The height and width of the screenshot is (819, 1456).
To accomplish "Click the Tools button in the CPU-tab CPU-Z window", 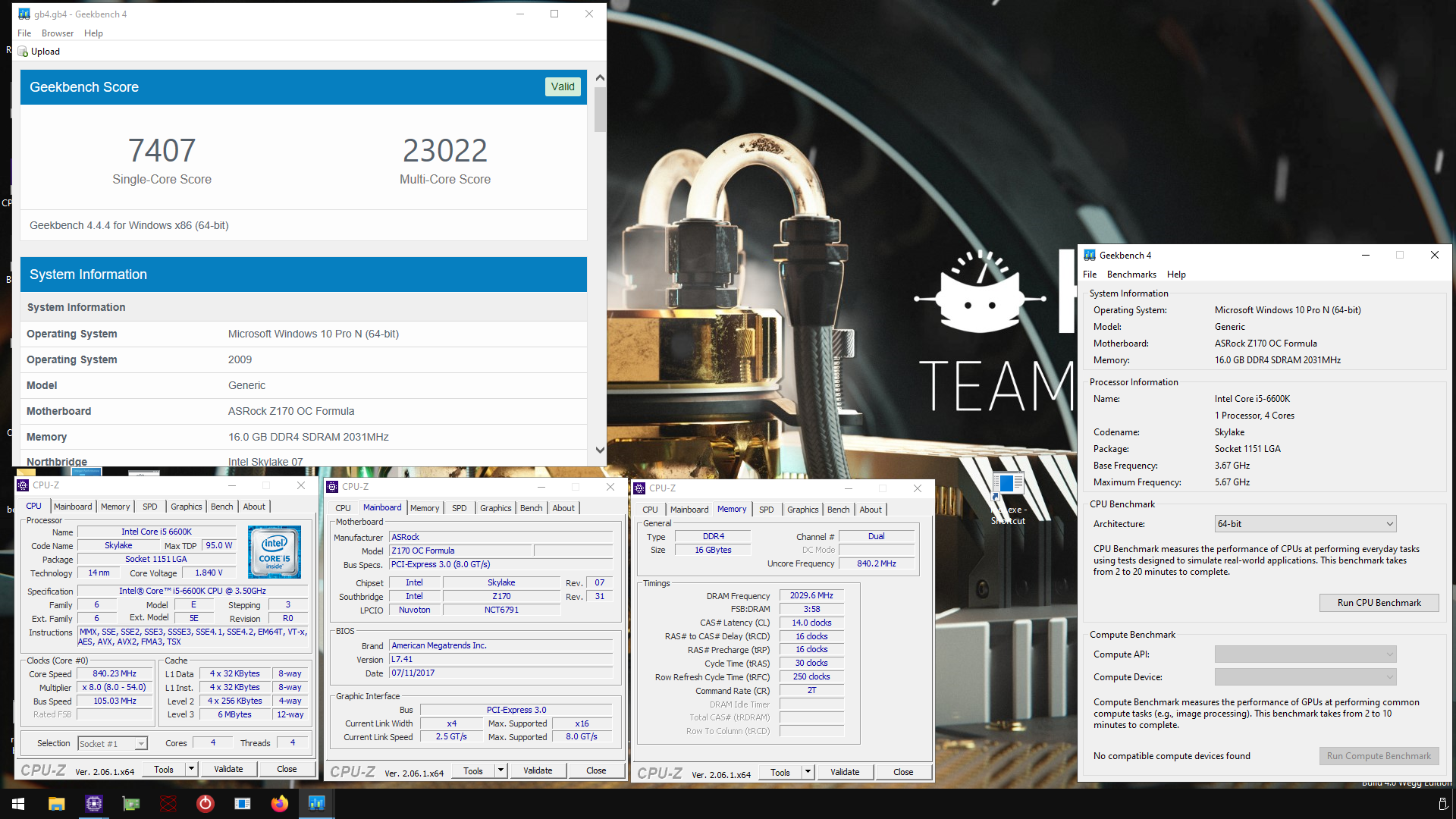I will (164, 769).
